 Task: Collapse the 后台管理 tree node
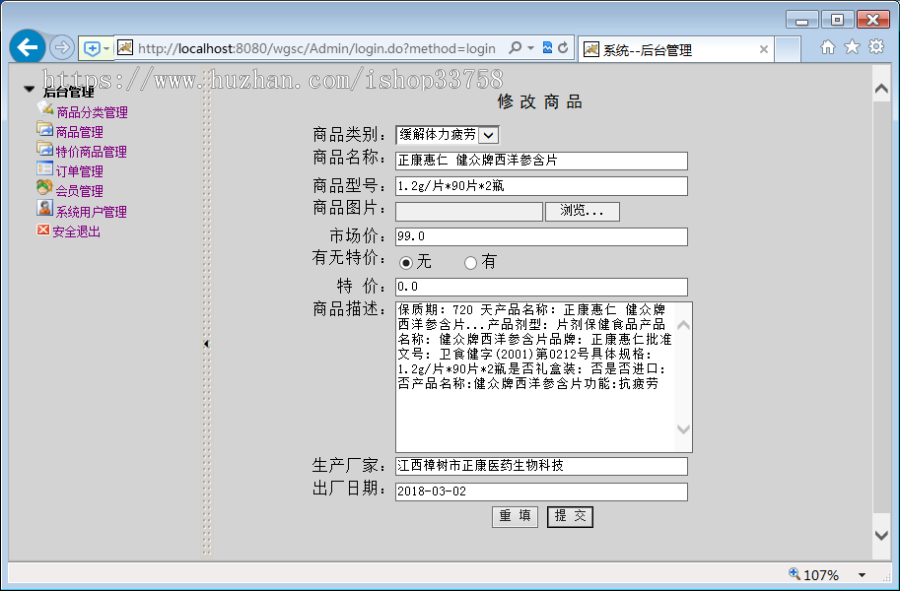click(x=30, y=89)
